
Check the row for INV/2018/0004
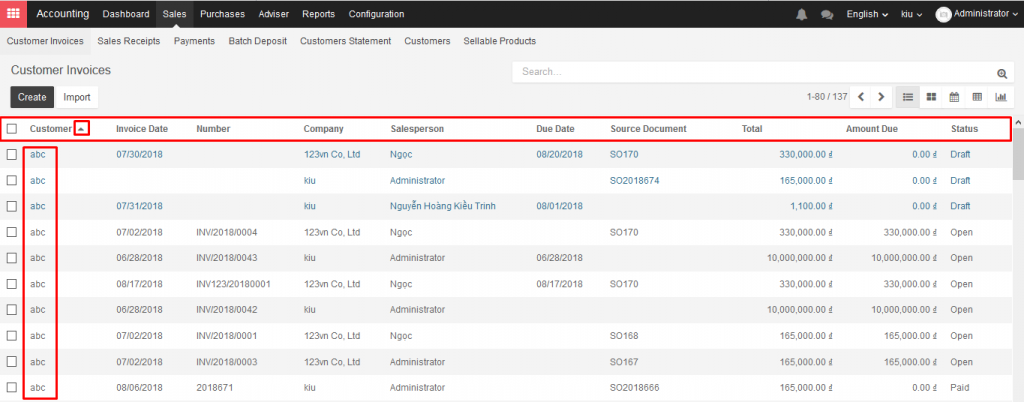pos(12,232)
